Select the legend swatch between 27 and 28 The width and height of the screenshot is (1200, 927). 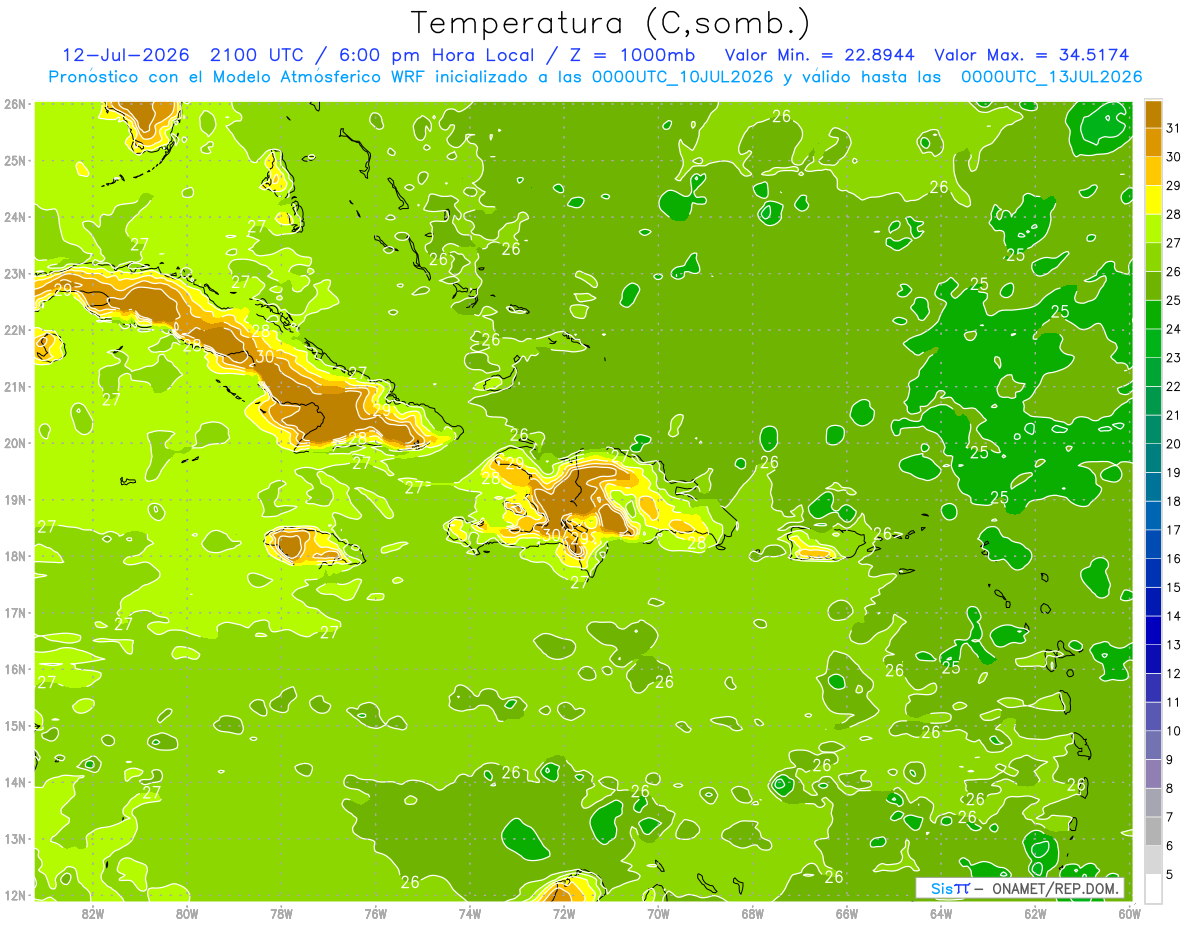click(x=1153, y=228)
